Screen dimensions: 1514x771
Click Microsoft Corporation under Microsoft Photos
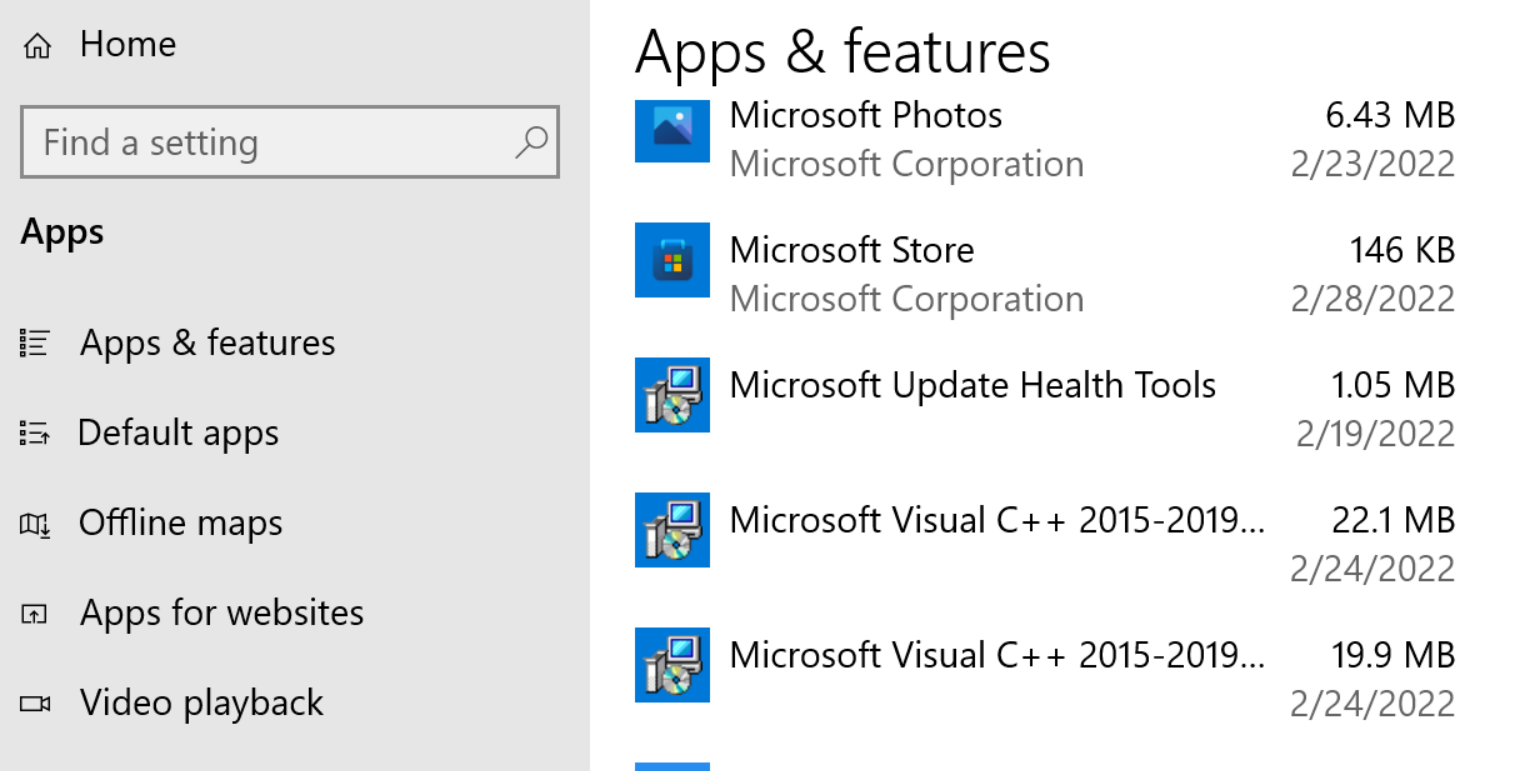907,164
